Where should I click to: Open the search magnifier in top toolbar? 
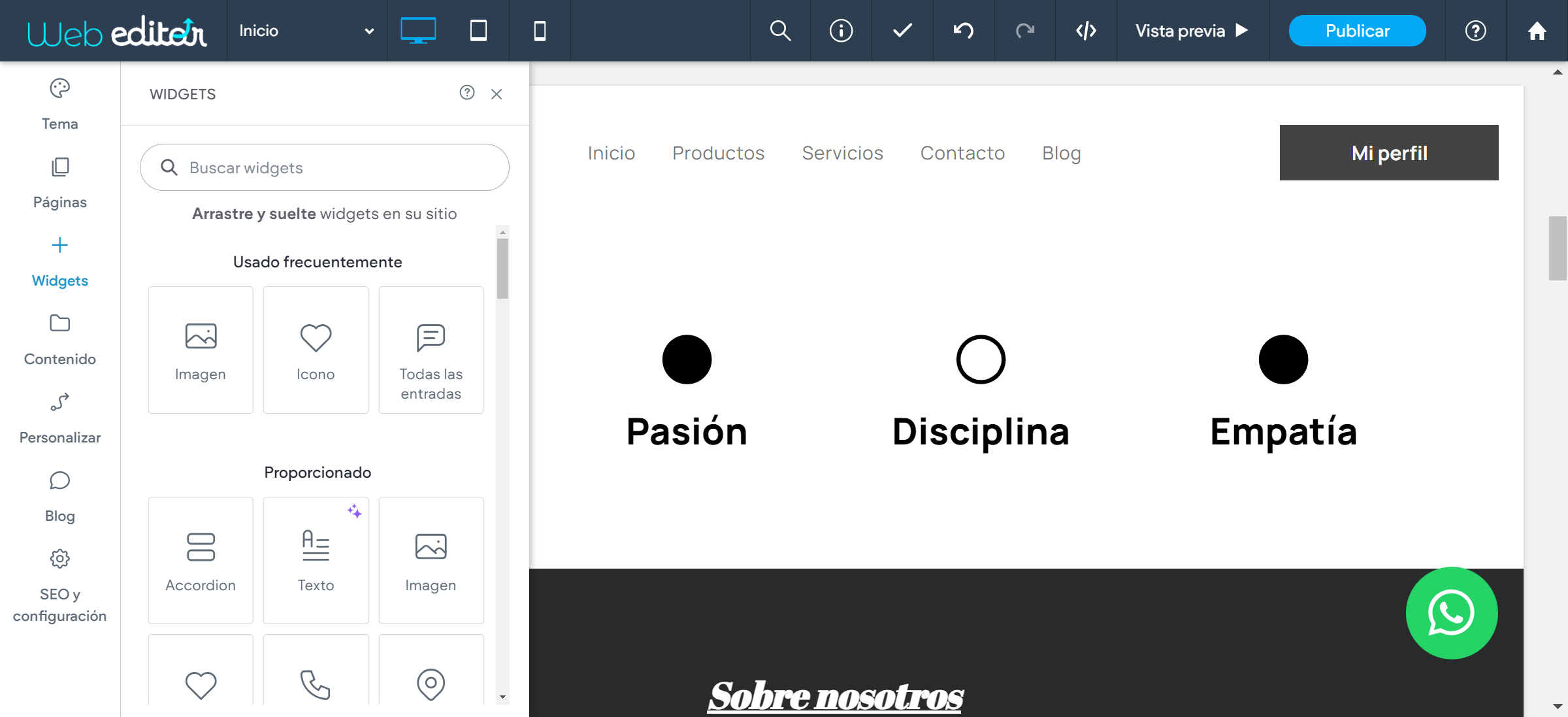780,31
